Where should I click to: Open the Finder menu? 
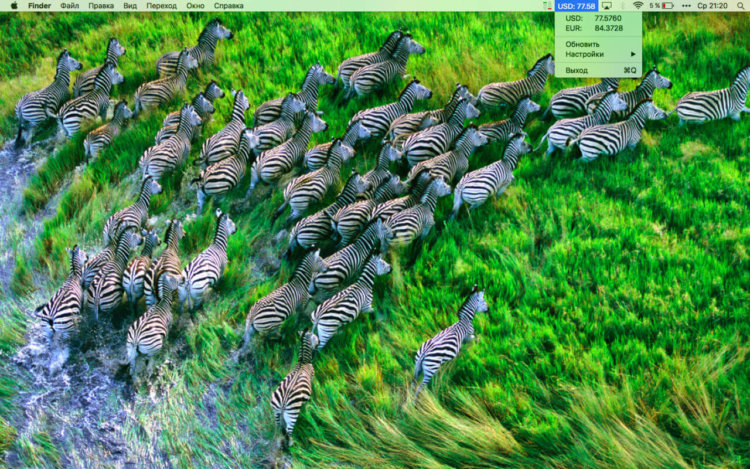[x=39, y=5]
